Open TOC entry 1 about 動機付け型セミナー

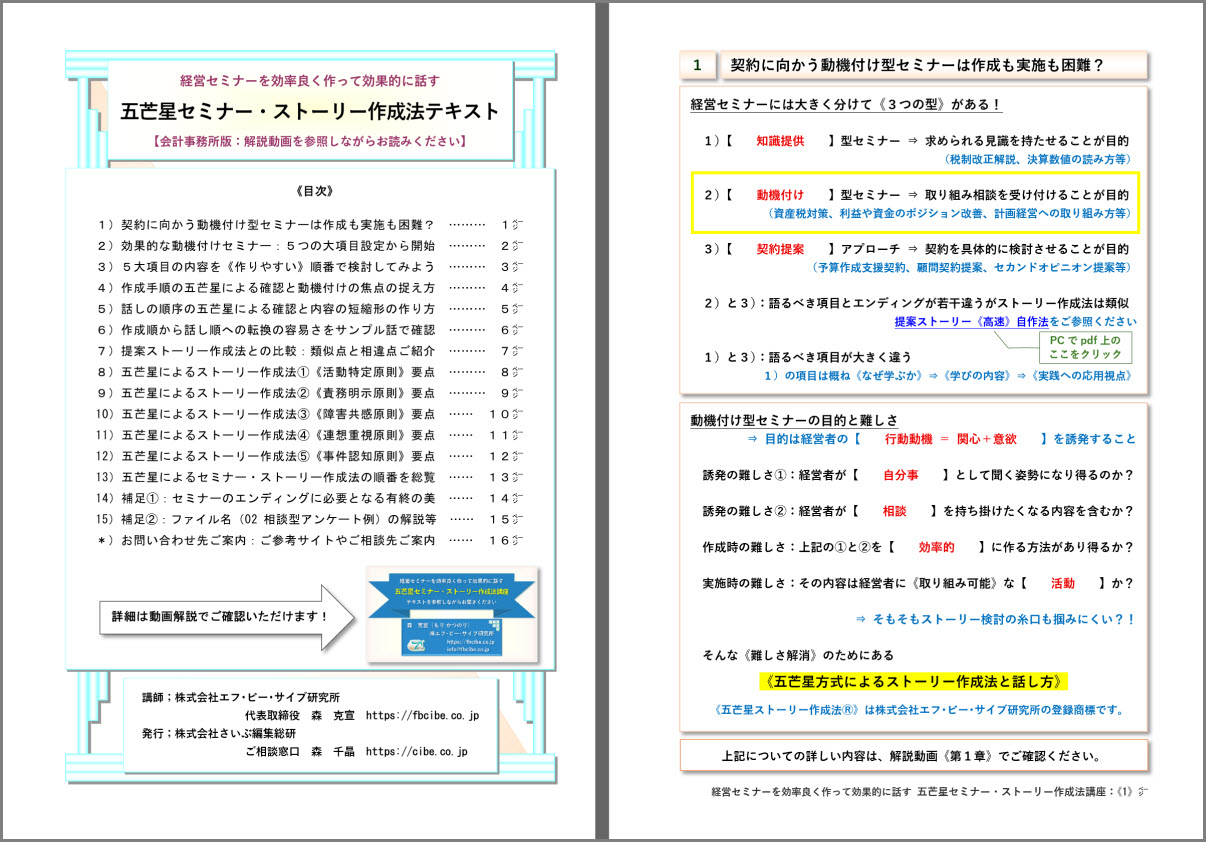267,225
